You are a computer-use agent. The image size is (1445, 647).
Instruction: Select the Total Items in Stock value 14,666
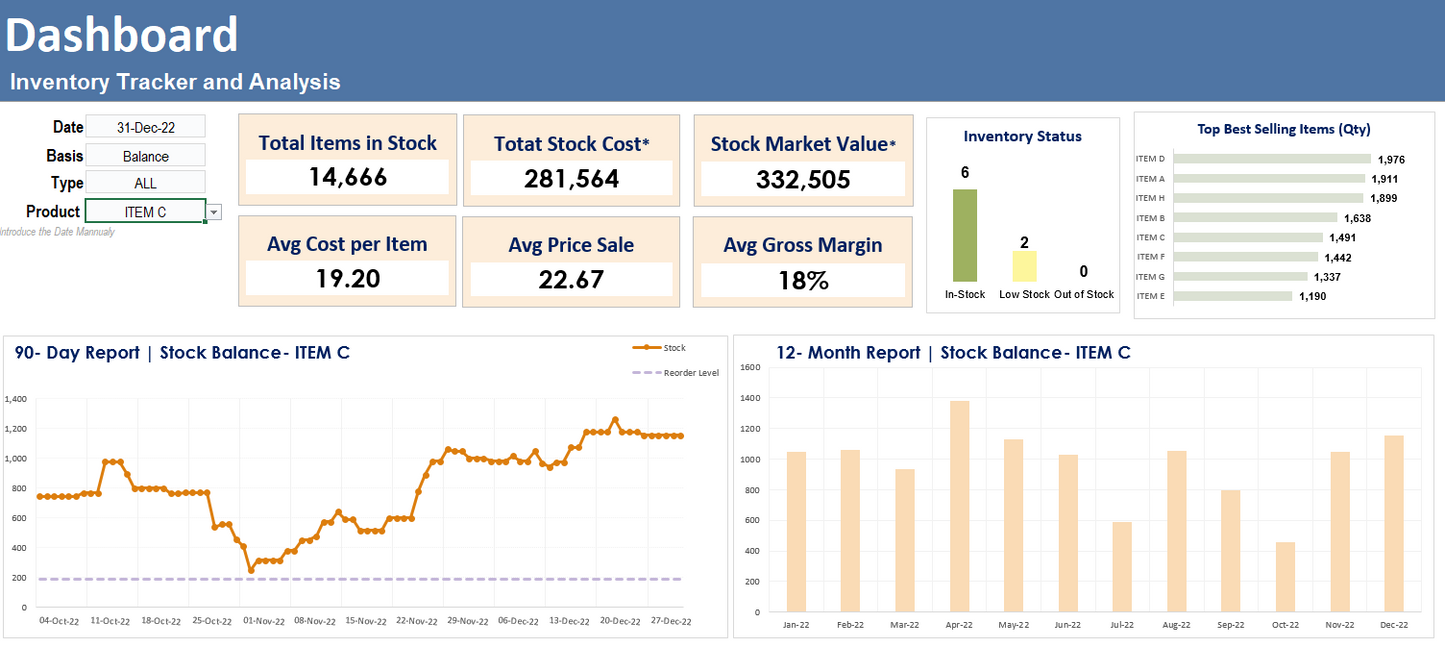(347, 177)
